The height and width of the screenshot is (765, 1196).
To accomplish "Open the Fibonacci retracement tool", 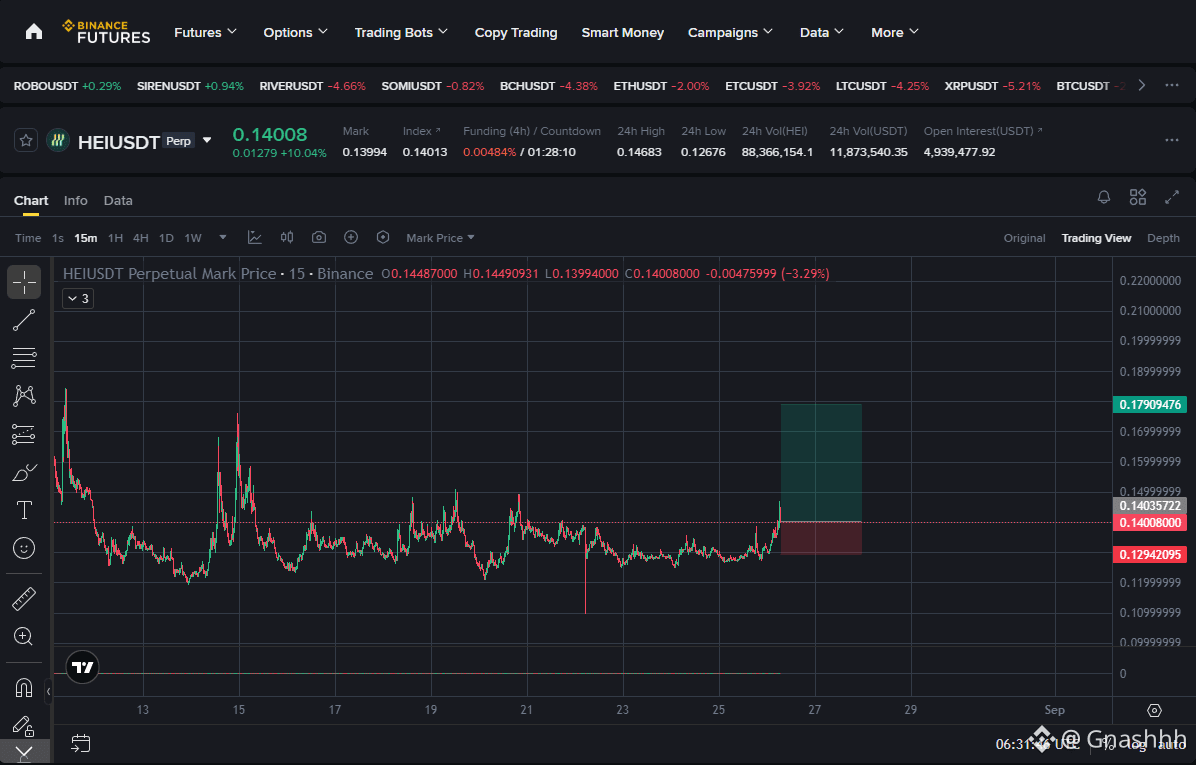I will (24, 358).
